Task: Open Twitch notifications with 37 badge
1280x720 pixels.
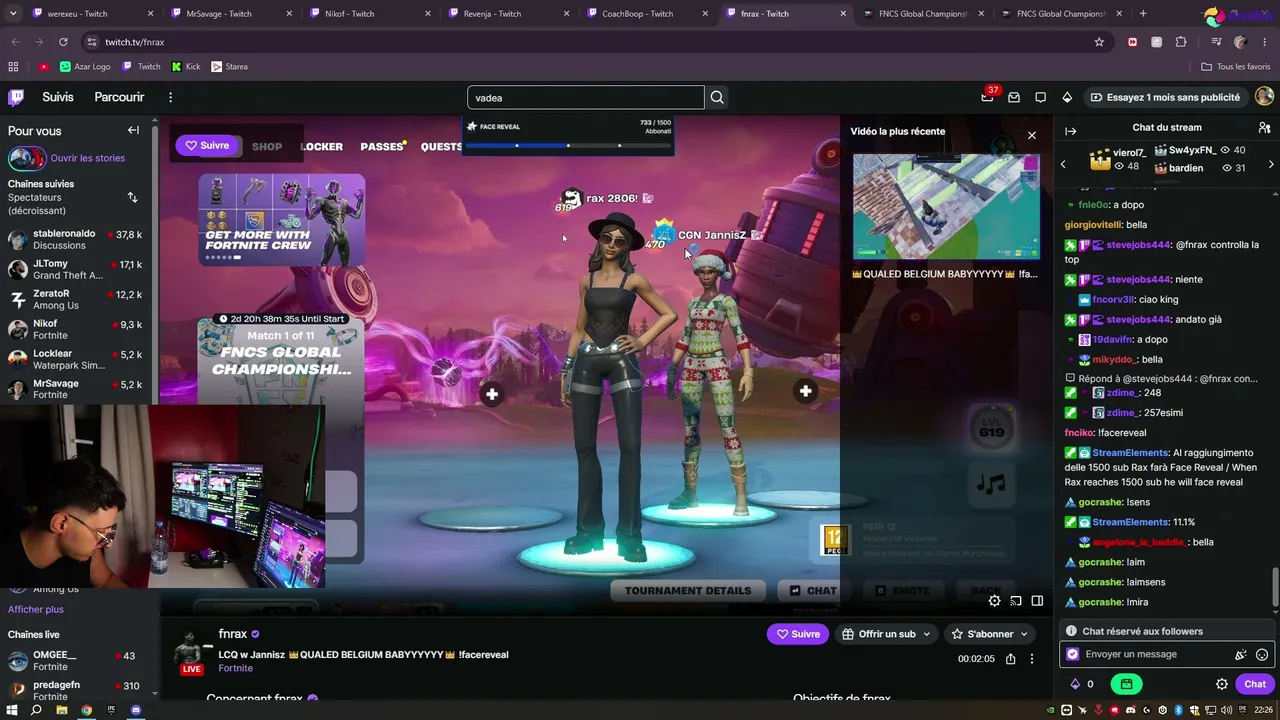Action: 988,97
